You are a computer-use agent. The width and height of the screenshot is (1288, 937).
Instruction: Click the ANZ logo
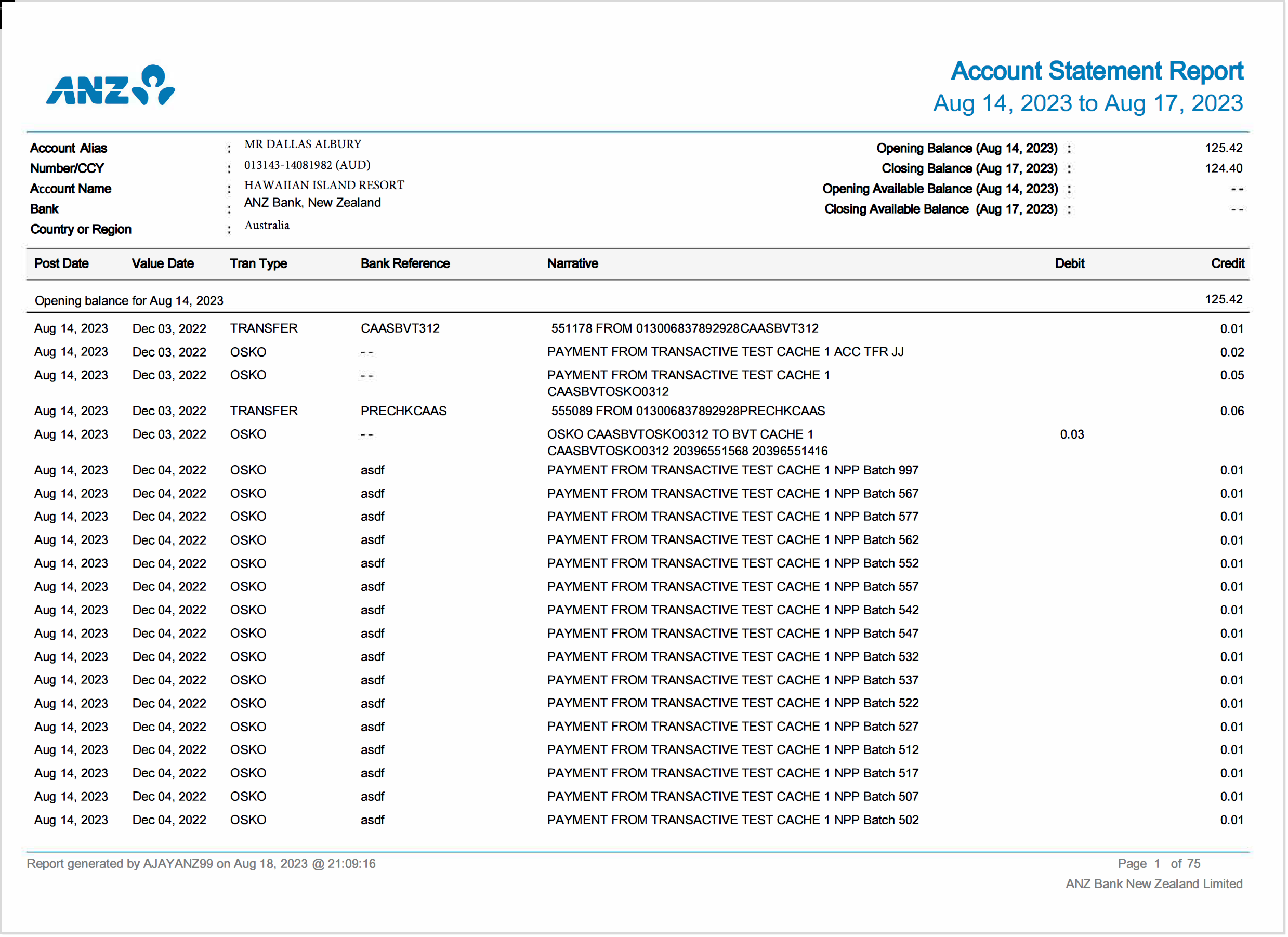click(x=109, y=84)
